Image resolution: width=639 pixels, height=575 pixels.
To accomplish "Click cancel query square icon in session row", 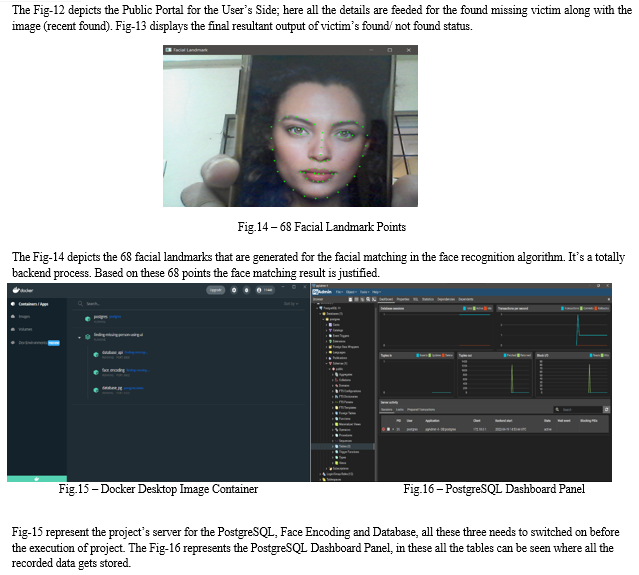I will click(x=388, y=430).
